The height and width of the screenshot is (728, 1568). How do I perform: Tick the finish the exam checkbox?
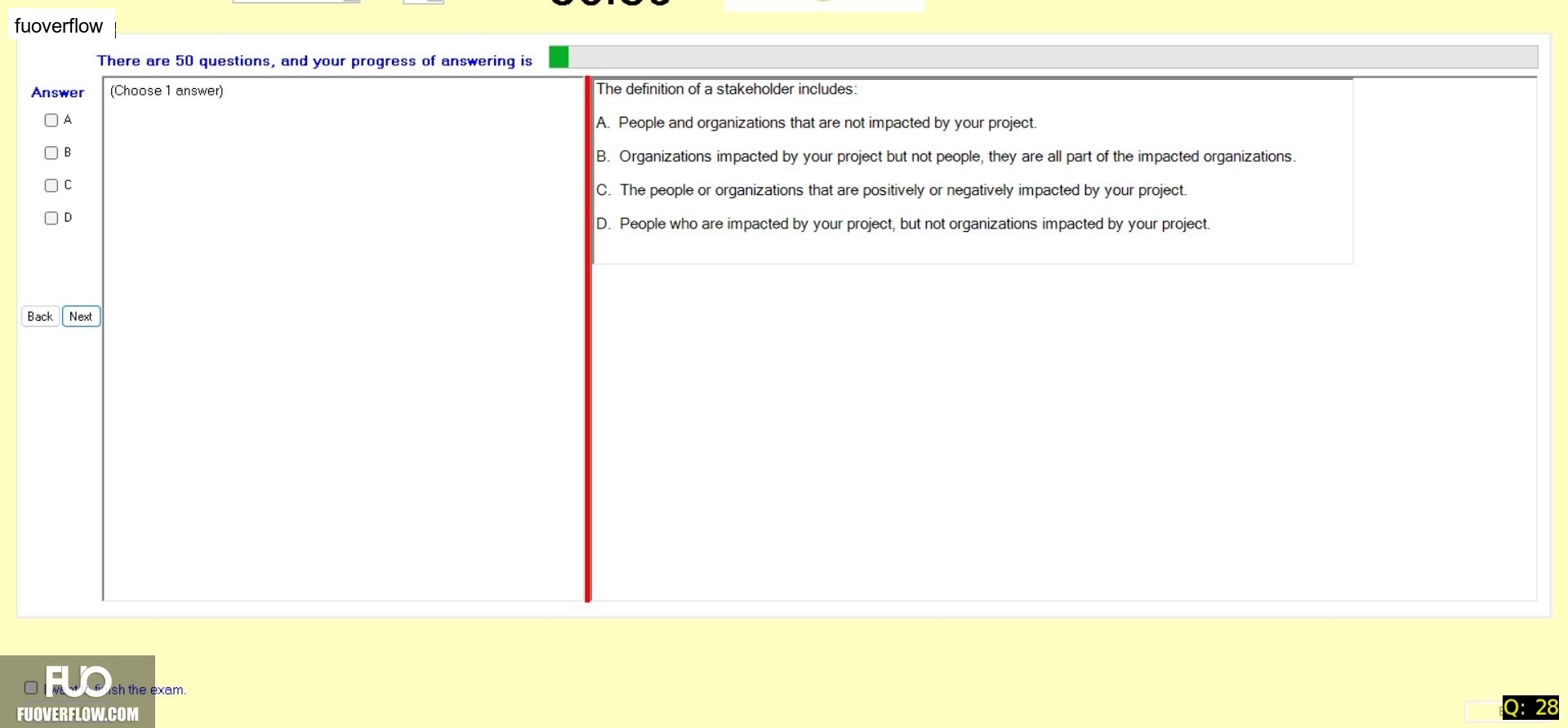[31, 688]
